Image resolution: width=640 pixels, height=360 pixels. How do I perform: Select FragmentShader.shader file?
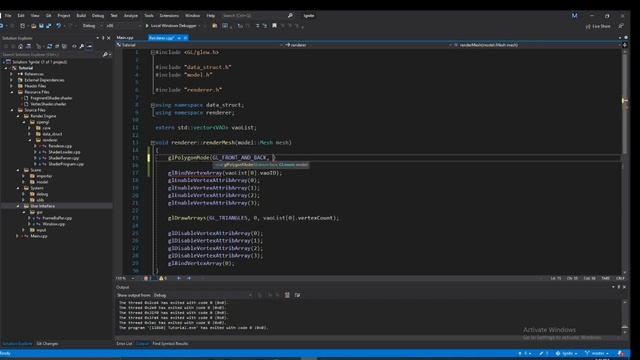click(51, 98)
